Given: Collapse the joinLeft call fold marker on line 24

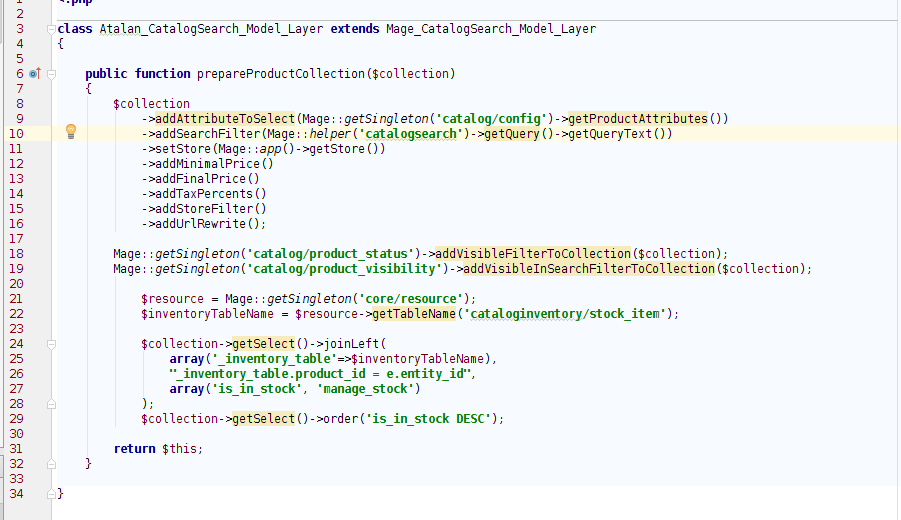Looking at the screenshot, I should [x=51, y=344].
